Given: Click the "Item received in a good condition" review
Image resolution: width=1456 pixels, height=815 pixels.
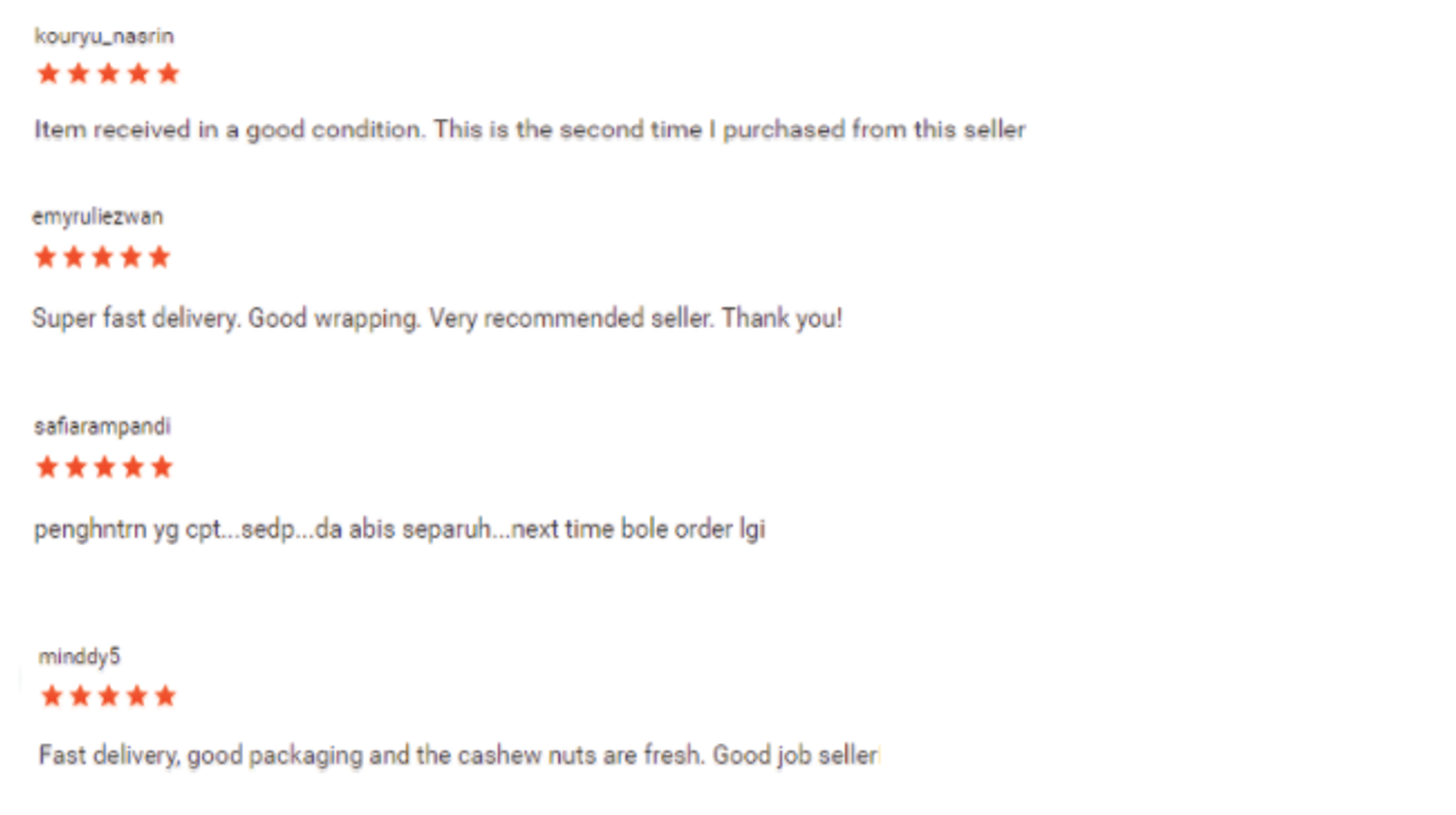Looking at the screenshot, I should (529, 130).
